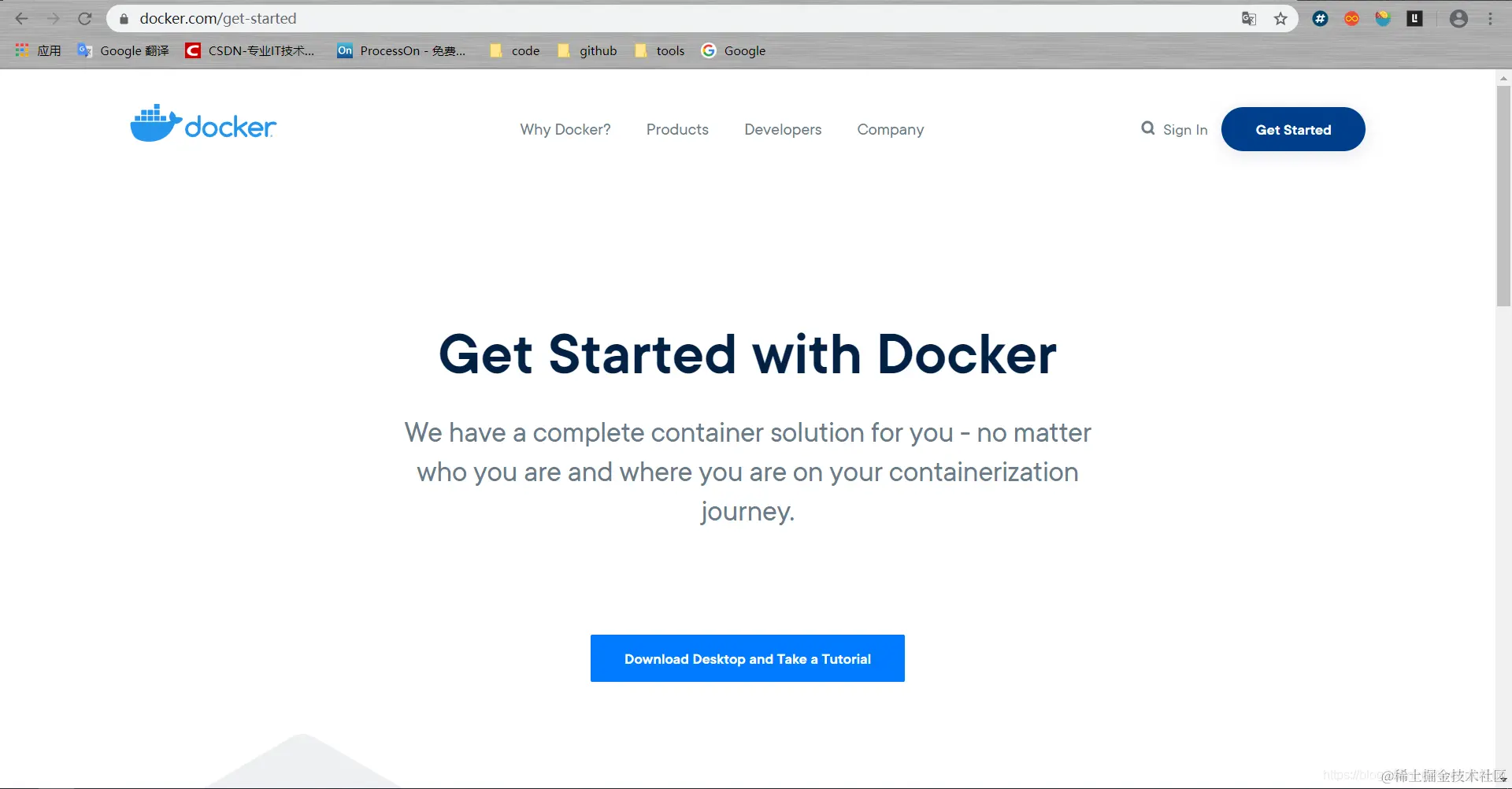This screenshot has width=1512, height=789.
Task: Open the orange infinity extension icon
Action: tap(1352, 19)
